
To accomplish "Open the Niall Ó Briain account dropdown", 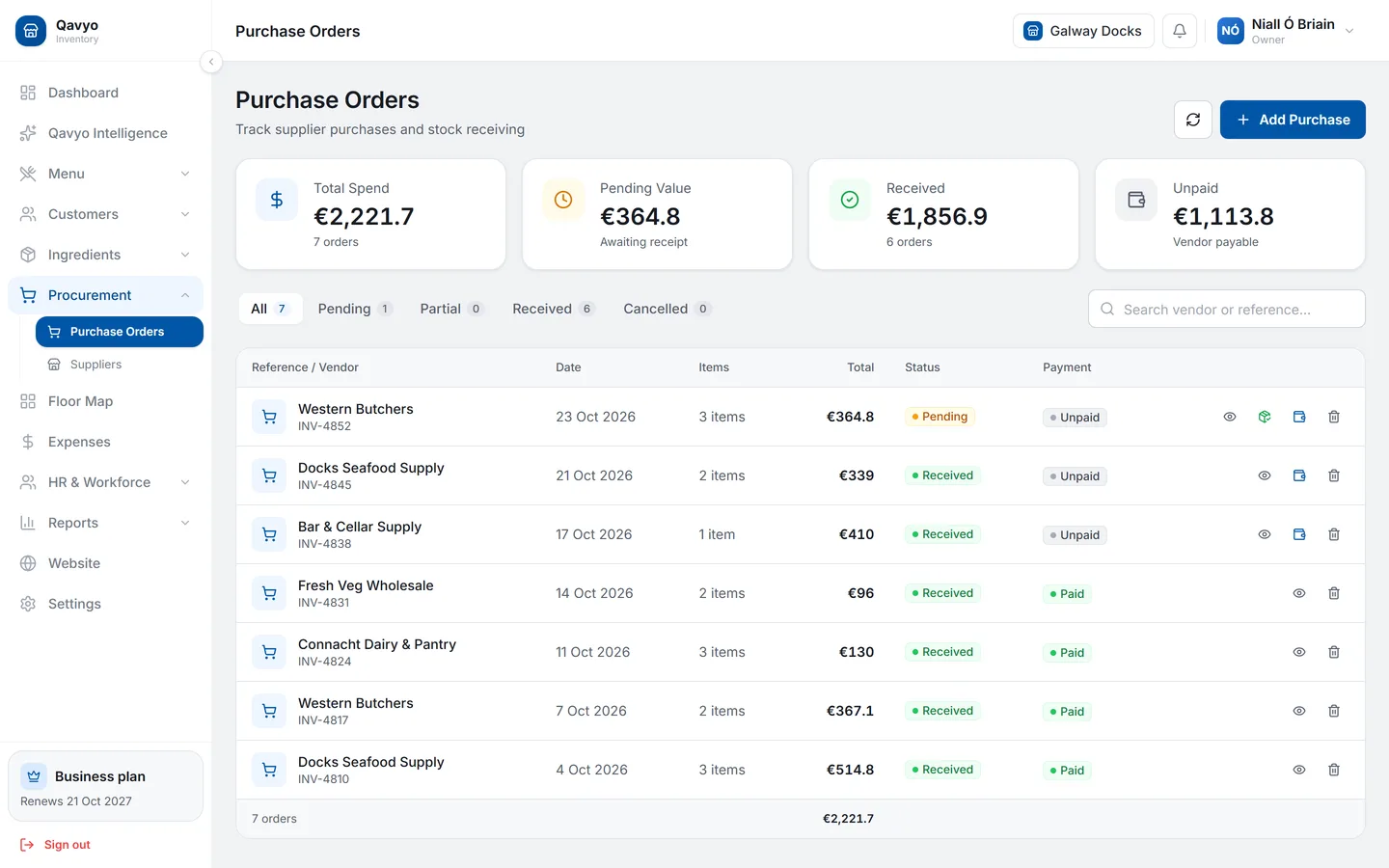I will (x=1287, y=31).
